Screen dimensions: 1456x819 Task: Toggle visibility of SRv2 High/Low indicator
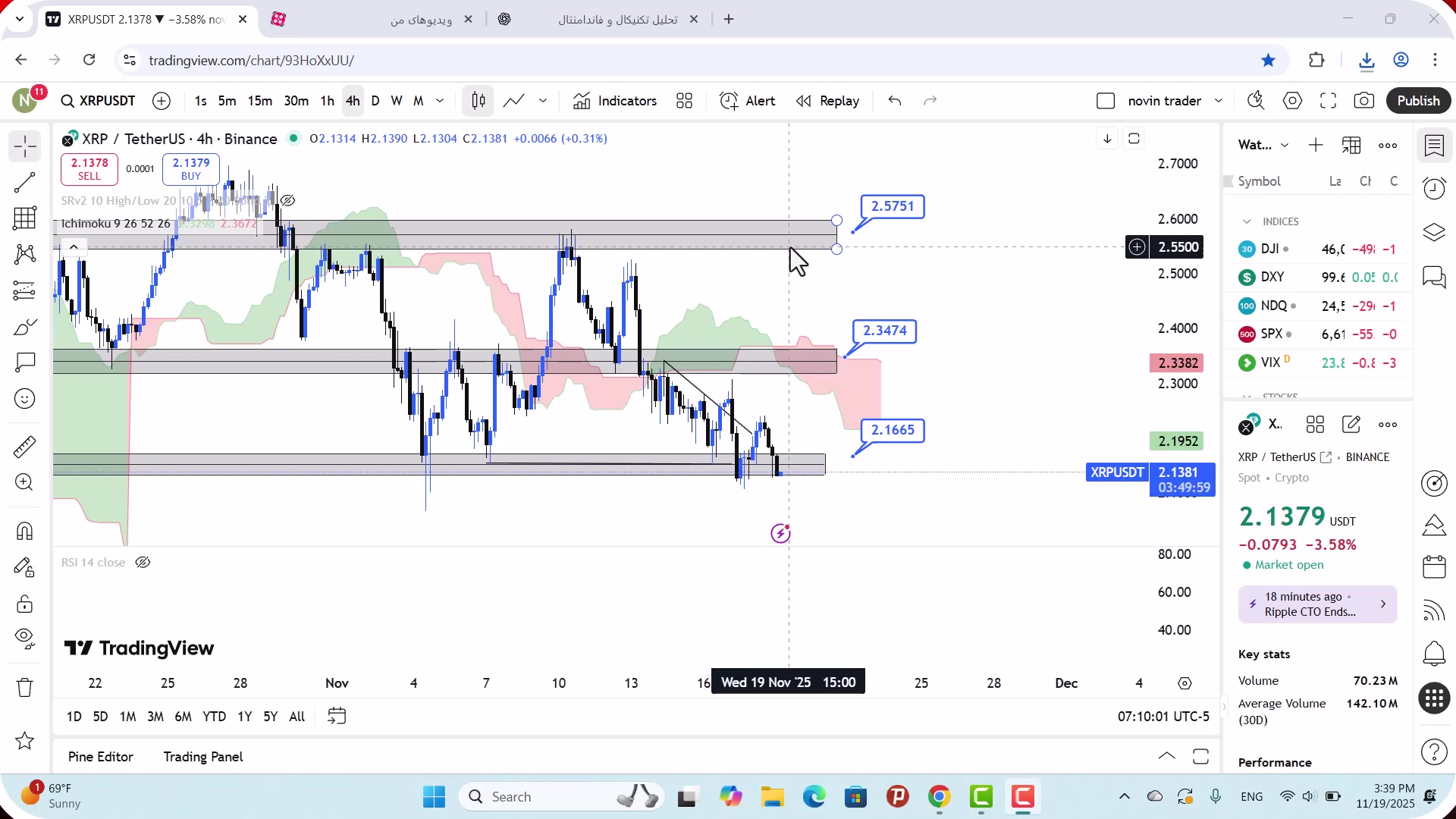click(x=287, y=200)
